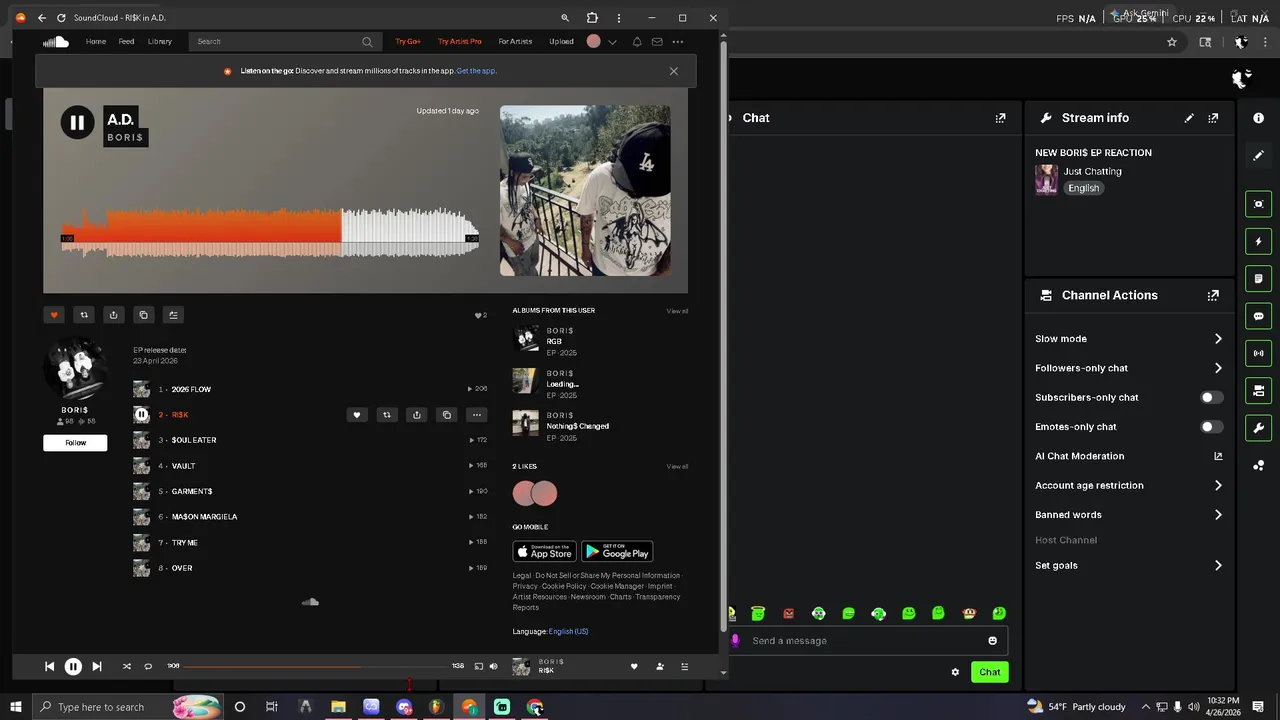Image resolution: width=1280 pixels, height=720 pixels.
Task: Toggle repeat in player bar
Action: pos(148,667)
